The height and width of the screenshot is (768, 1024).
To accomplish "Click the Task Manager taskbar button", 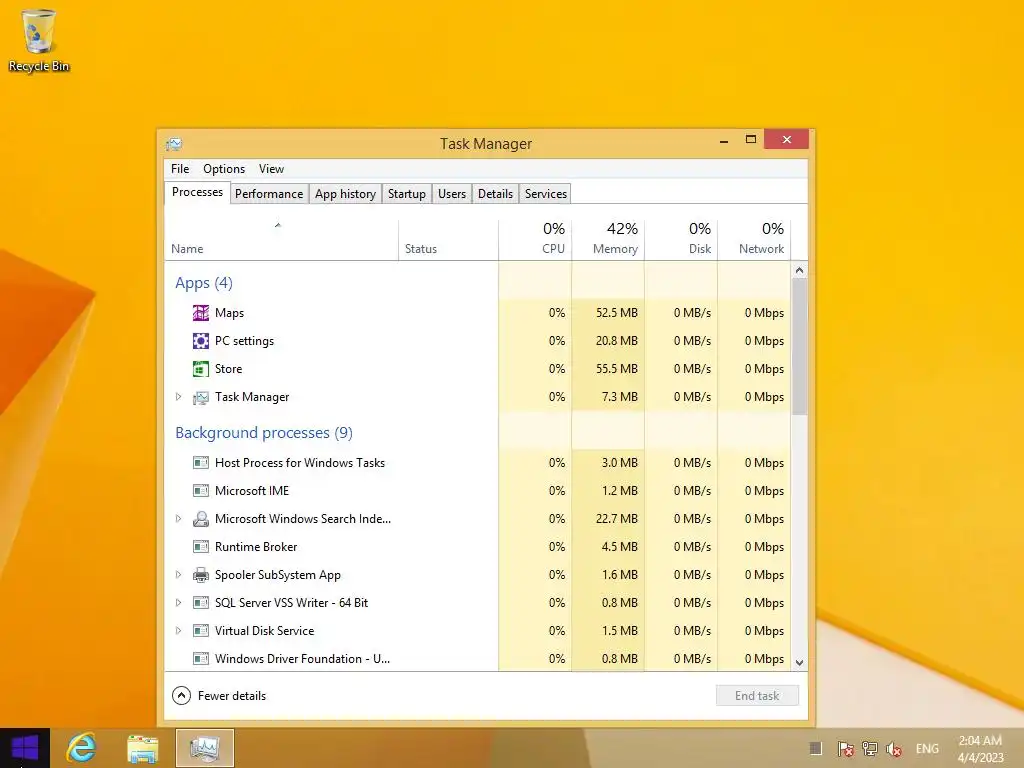I will [x=204, y=748].
